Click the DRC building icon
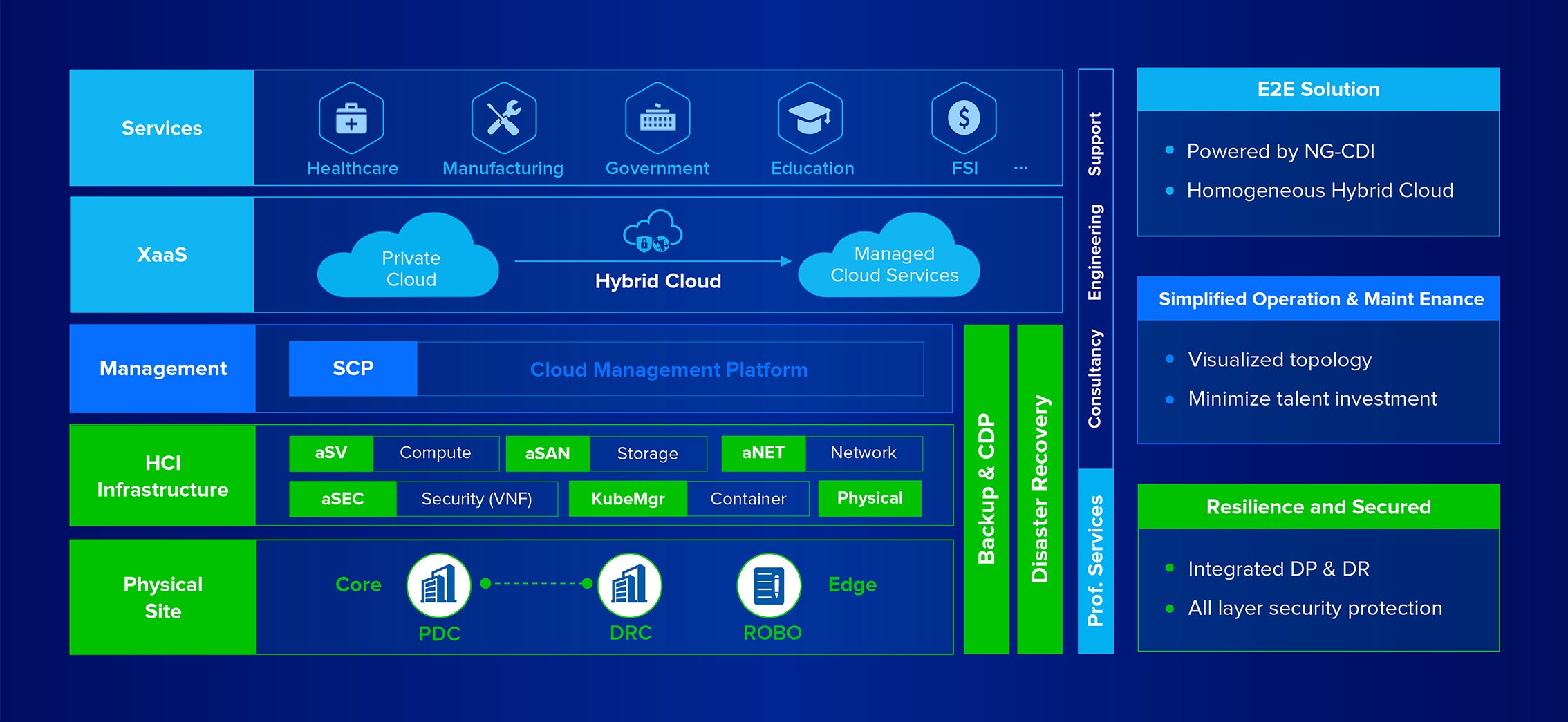The height and width of the screenshot is (722, 1568). tap(630, 585)
